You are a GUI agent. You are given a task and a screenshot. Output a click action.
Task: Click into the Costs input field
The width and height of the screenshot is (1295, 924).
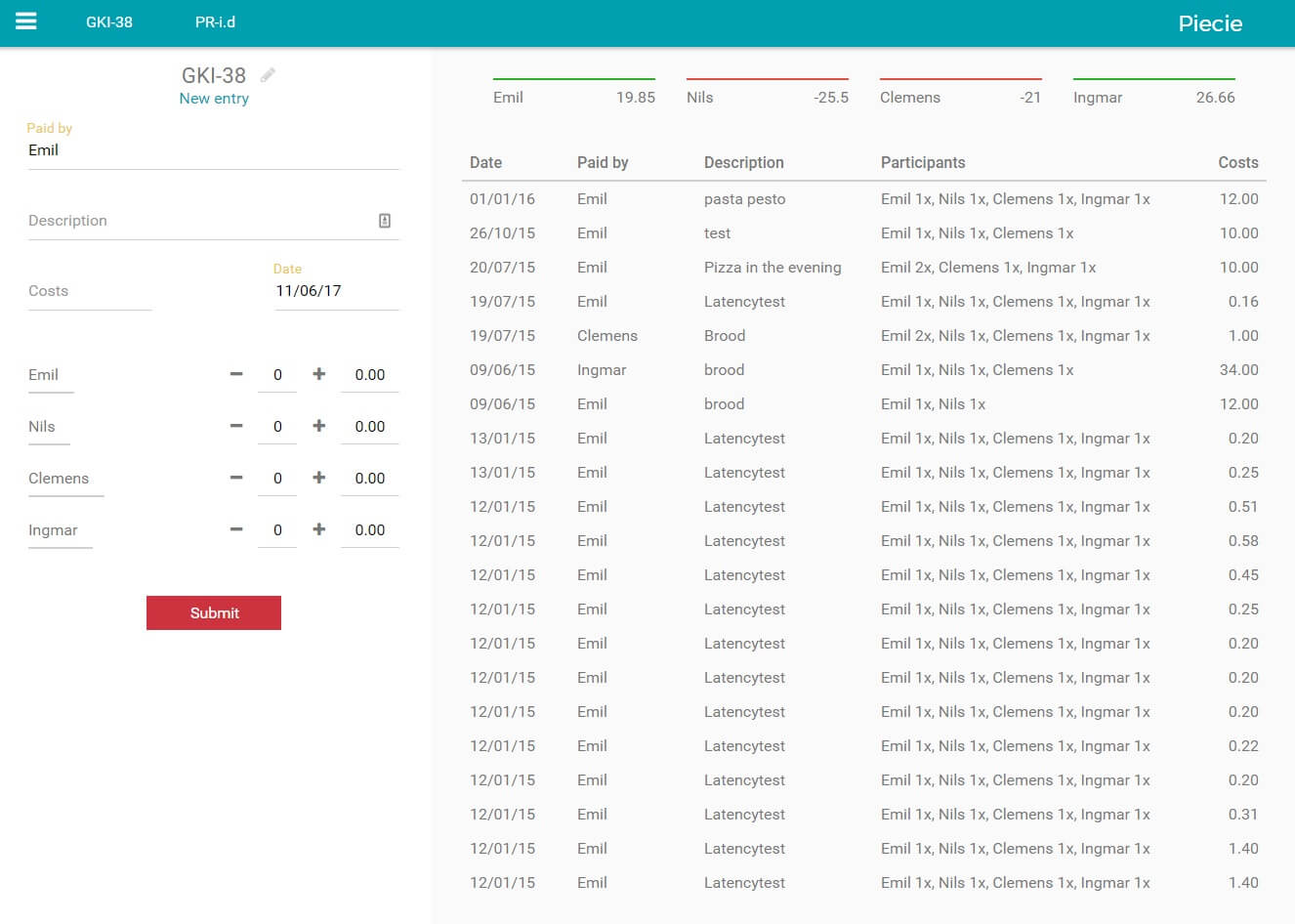click(90, 291)
